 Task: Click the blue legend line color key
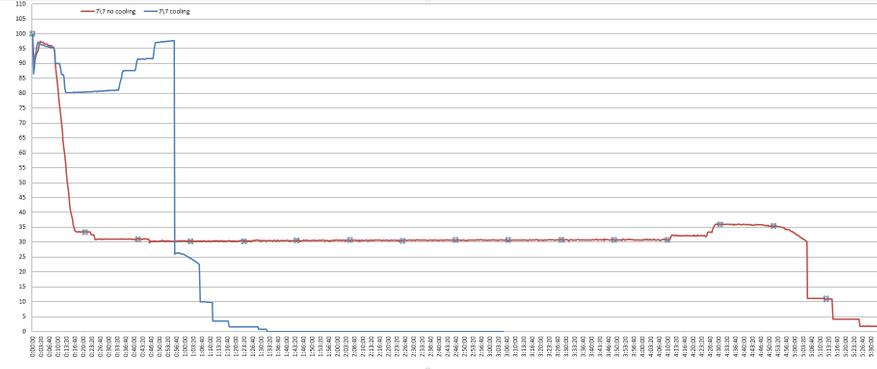click(x=150, y=11)
